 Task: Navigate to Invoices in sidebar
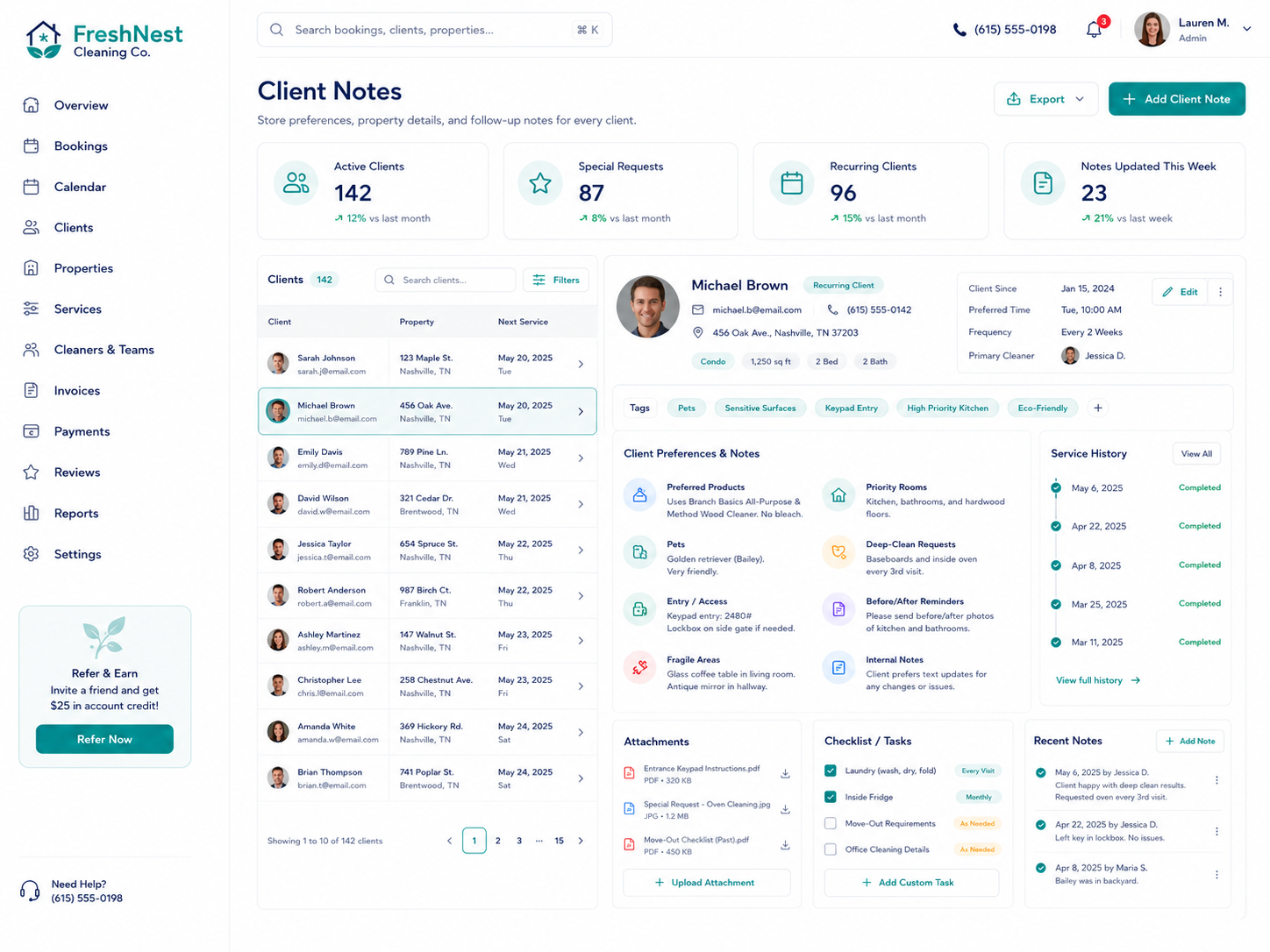77,391
